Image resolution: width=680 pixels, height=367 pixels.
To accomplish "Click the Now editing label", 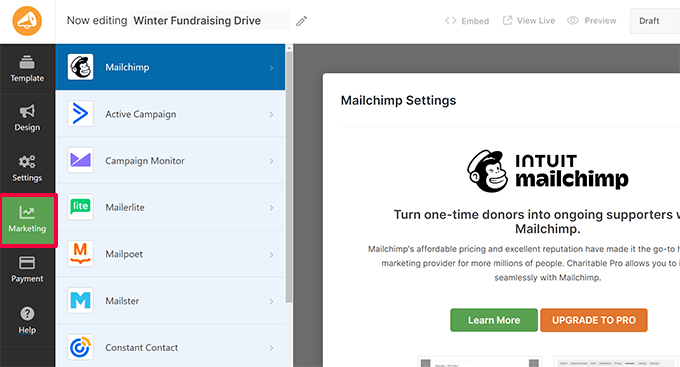I will (x=97, y=20).
